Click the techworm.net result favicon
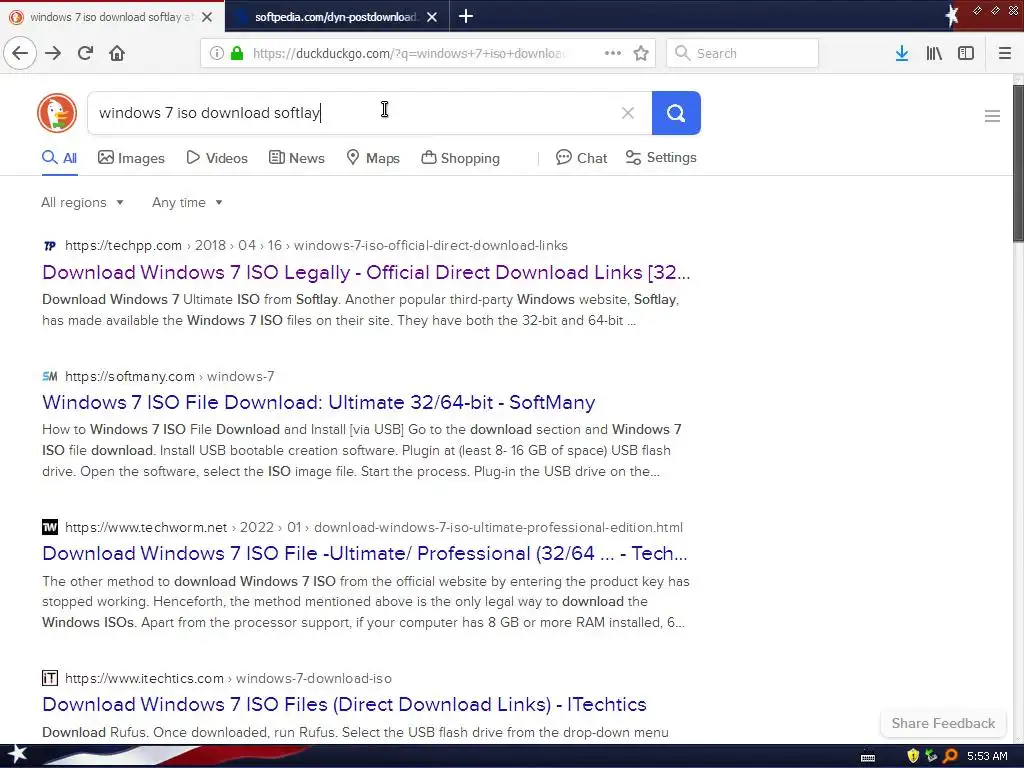The height and width of the screenshot is (768, 1024). coord(50,527)
